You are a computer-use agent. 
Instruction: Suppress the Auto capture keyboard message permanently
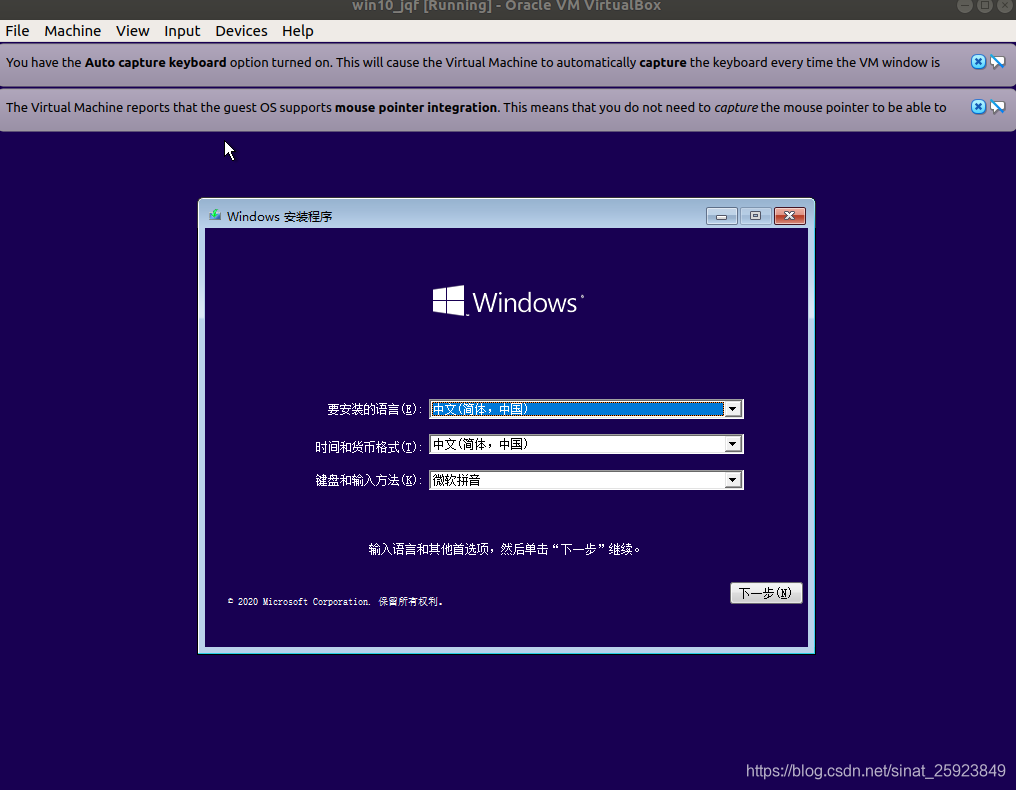(x=998, y=62)
